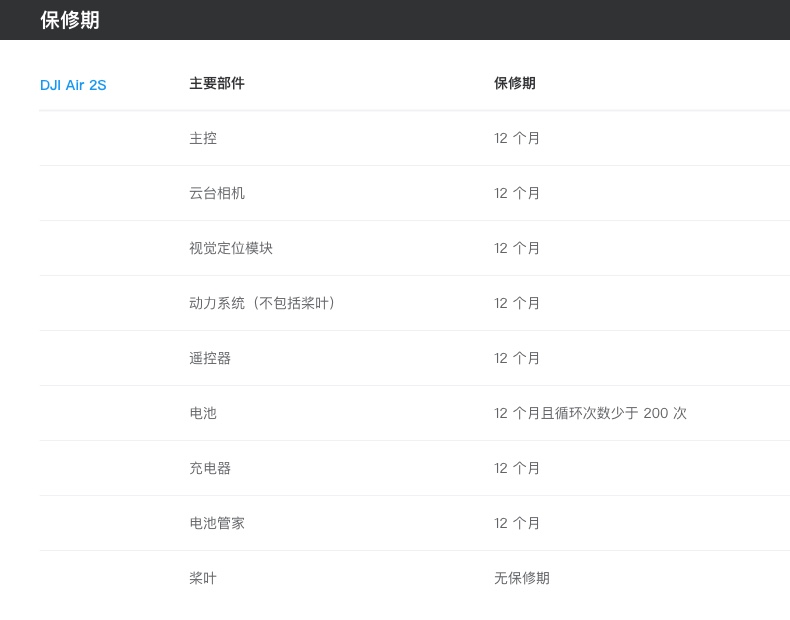Click the 12 个月 value for 充电器

516,468
